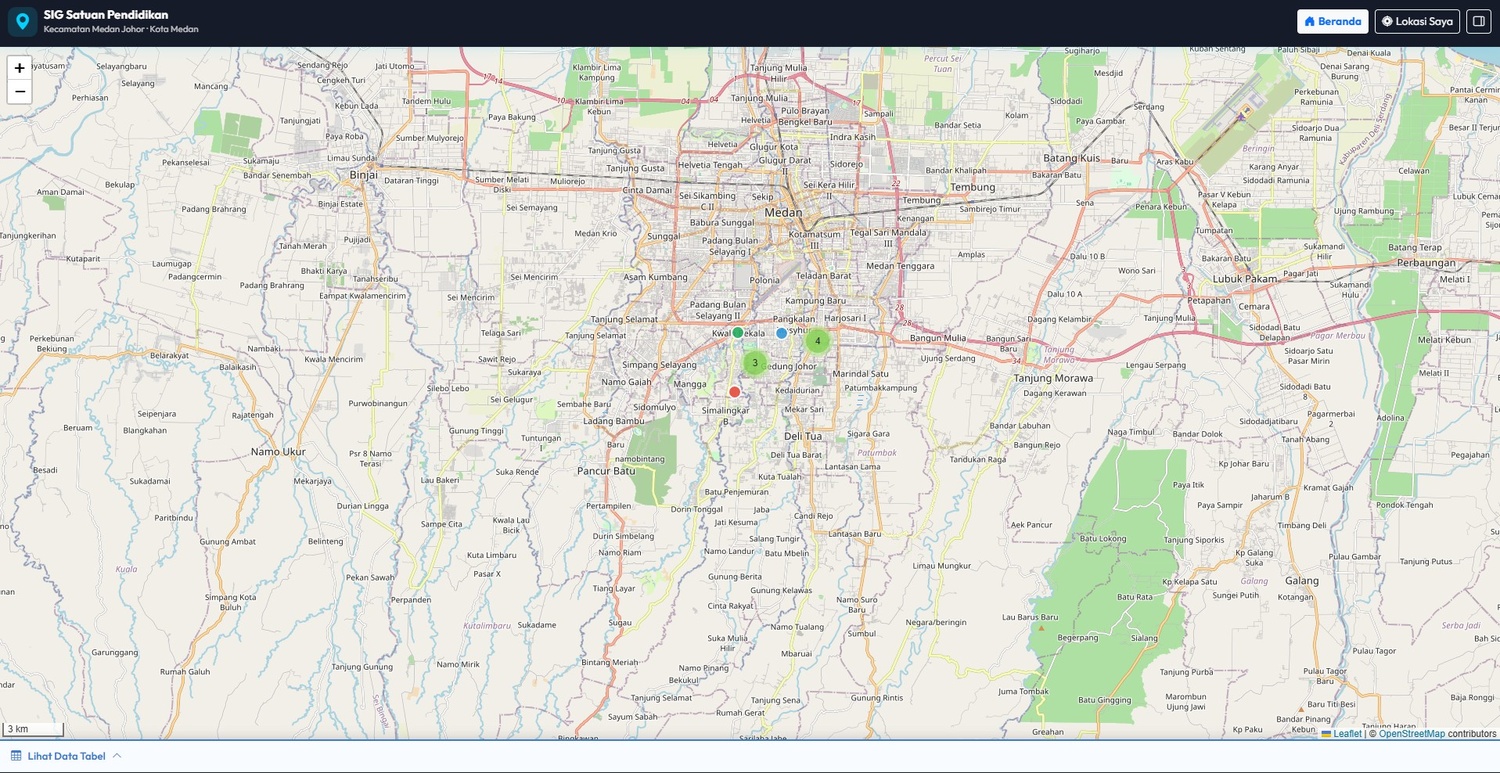Toggle the sidebar panel icon in header
This screenshot has width=1500, height=773.
point(1478,21)
